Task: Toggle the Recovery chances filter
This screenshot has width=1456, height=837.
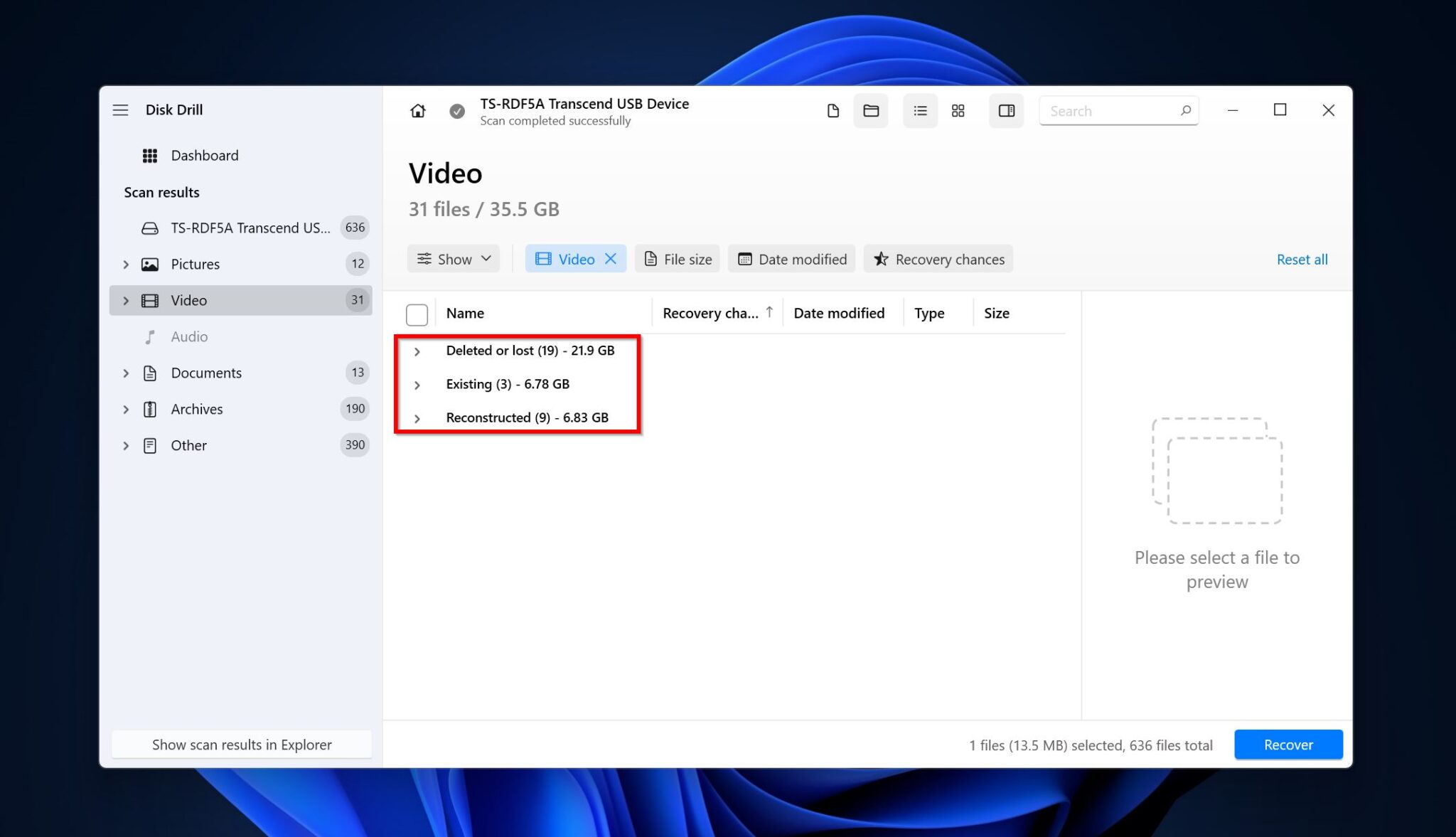Action: click(938, 259)
